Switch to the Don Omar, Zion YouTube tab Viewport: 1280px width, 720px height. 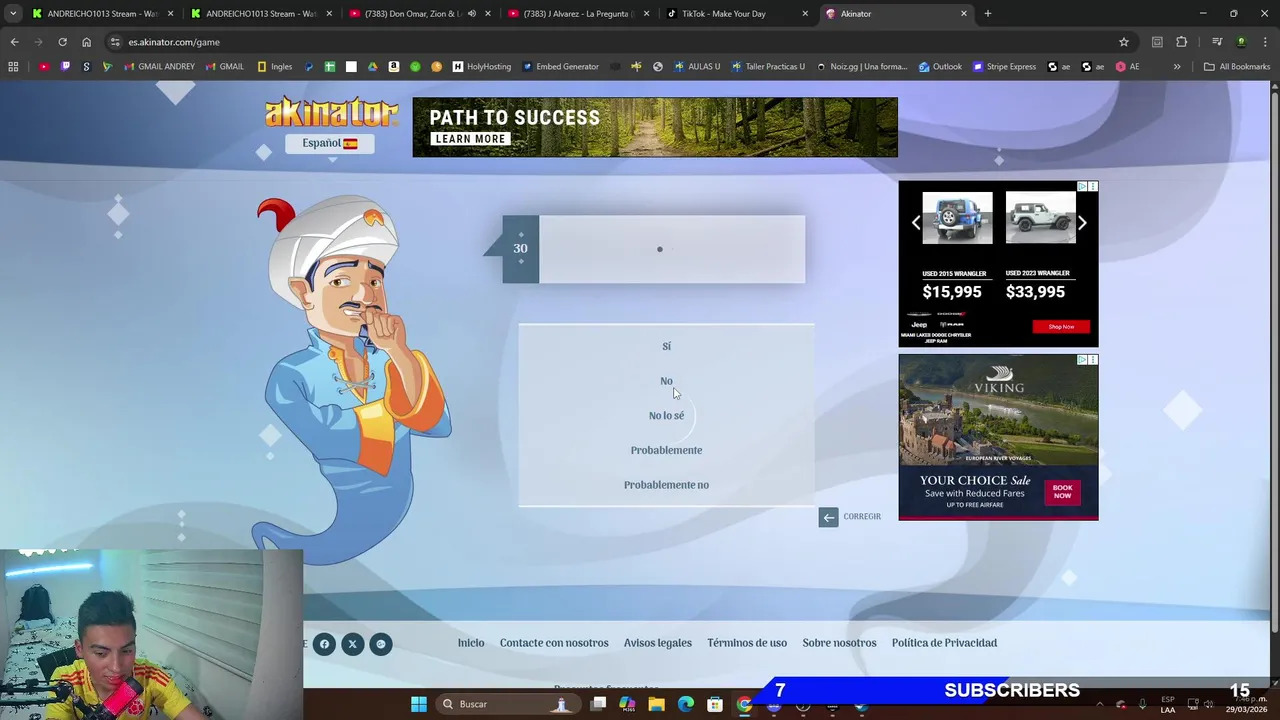[420, 14]
